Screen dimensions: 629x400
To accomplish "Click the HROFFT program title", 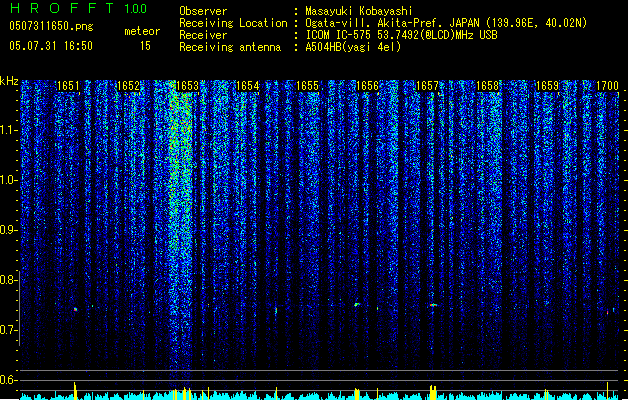I will click(x=63, y=8).
